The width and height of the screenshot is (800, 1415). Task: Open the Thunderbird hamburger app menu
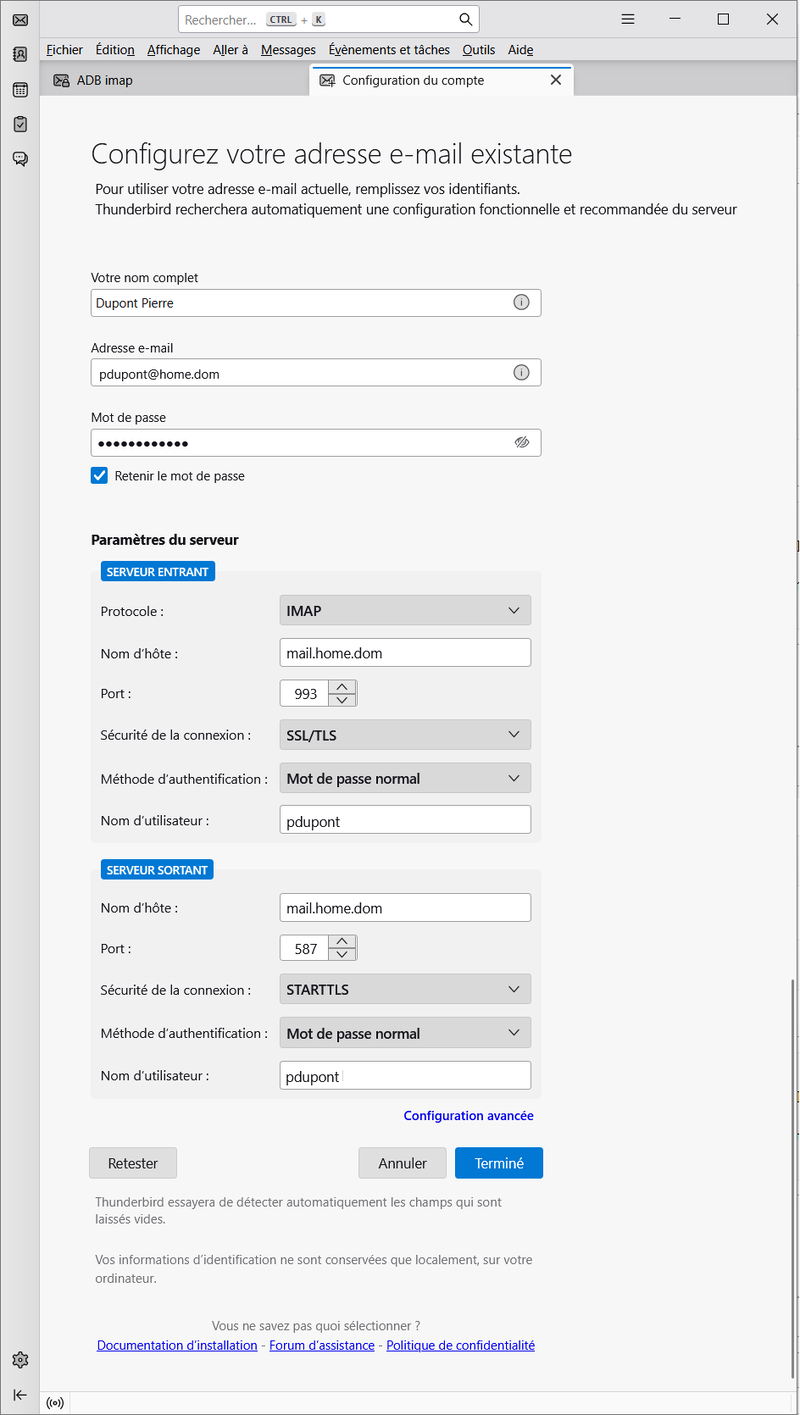pyautogui.click(x=628, y=19)
